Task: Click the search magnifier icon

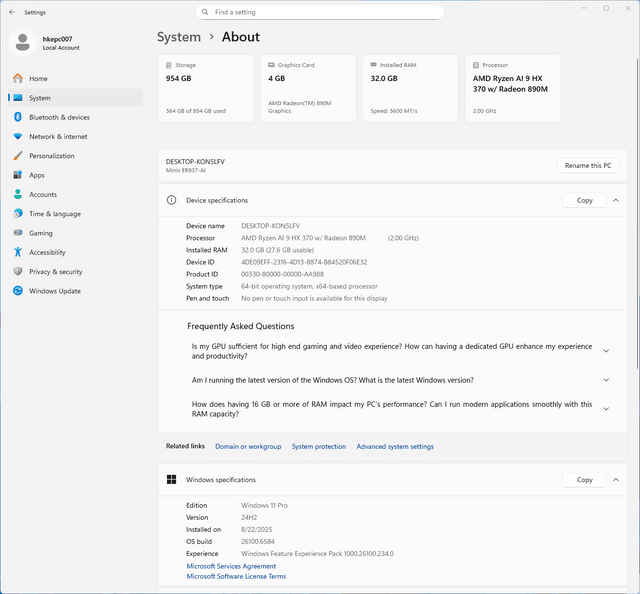Action: click(x=205, y=12)
